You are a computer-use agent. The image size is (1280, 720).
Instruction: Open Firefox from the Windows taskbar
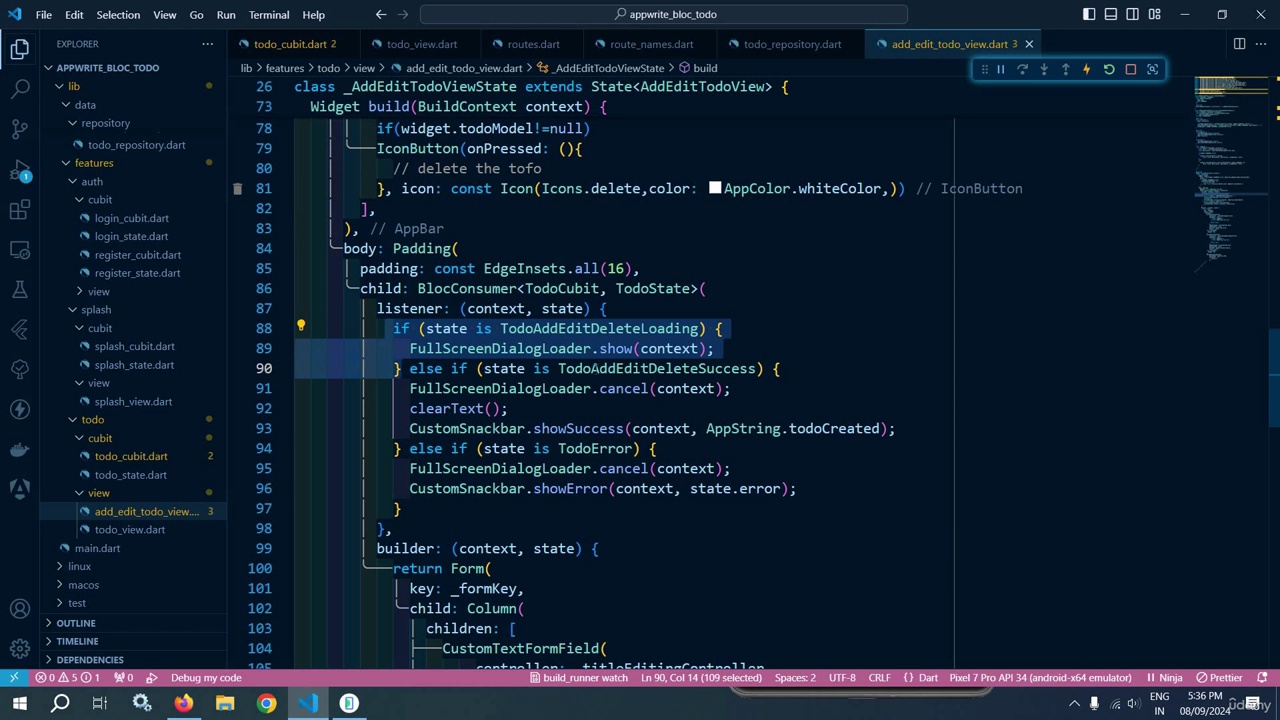(183, 704)
